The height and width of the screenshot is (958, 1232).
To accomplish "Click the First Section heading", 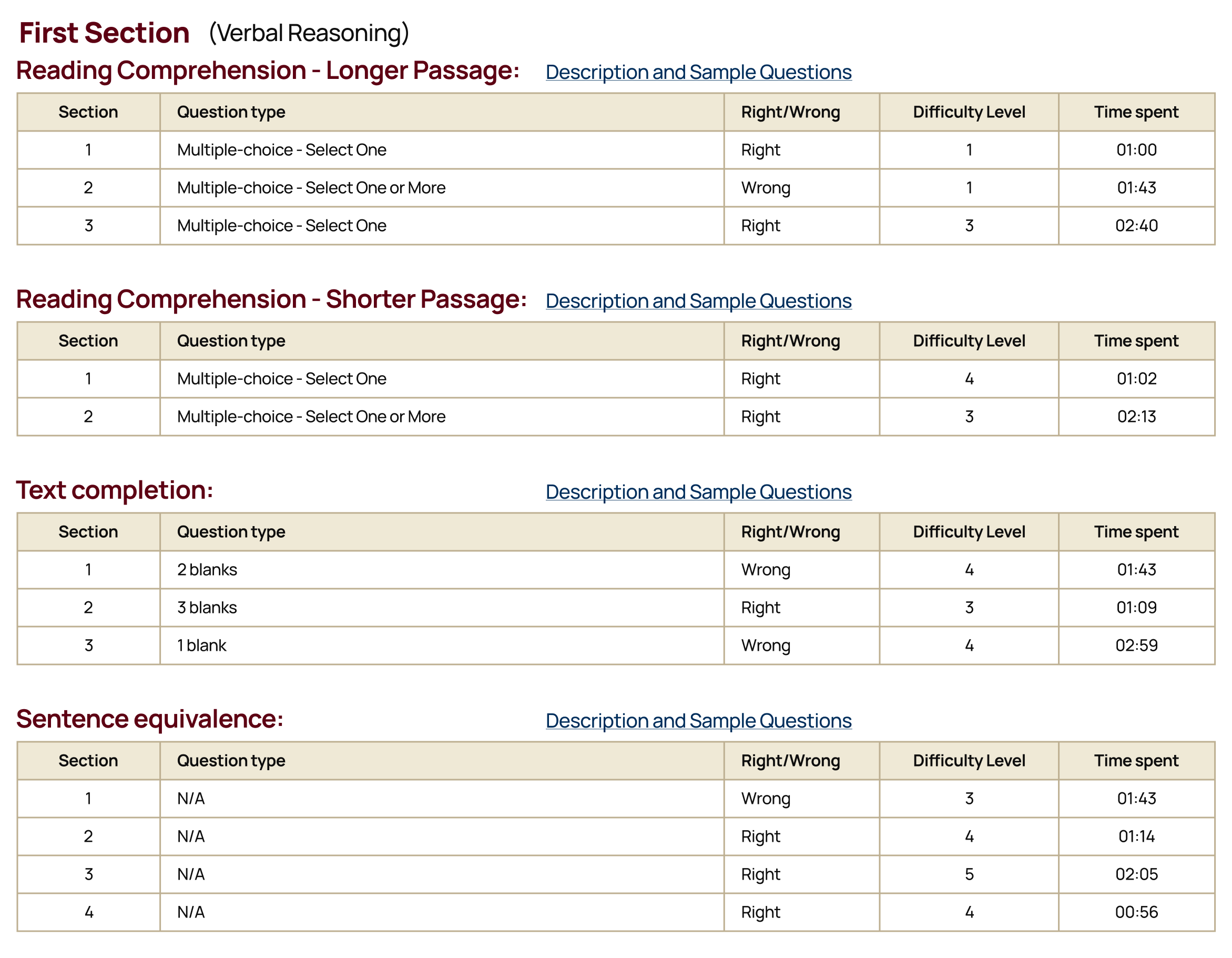I will click(x=104, y=33).
